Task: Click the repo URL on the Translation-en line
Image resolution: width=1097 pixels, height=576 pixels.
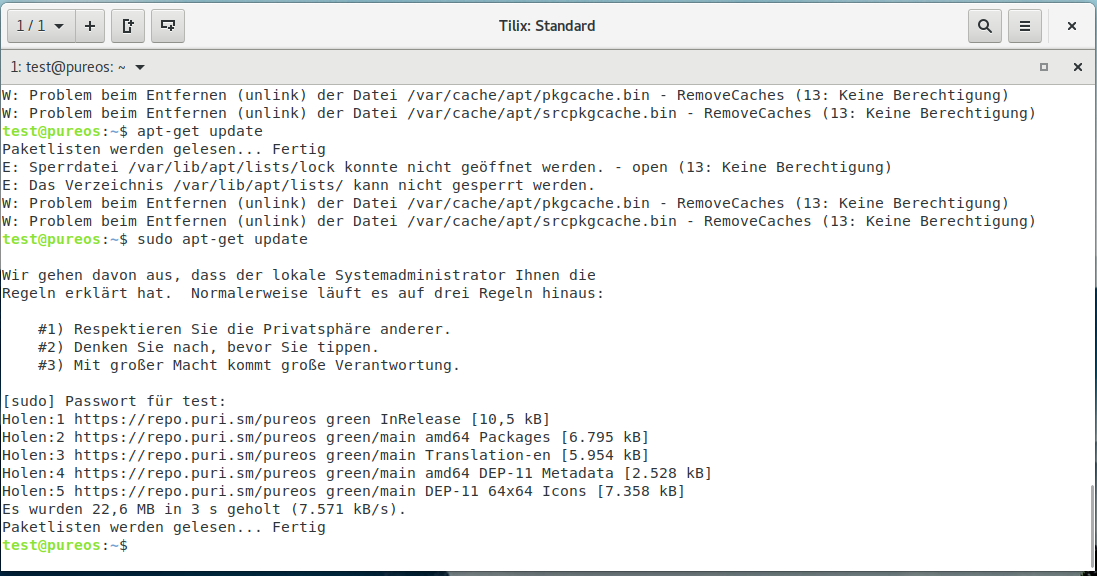Action: pos(195,455)
